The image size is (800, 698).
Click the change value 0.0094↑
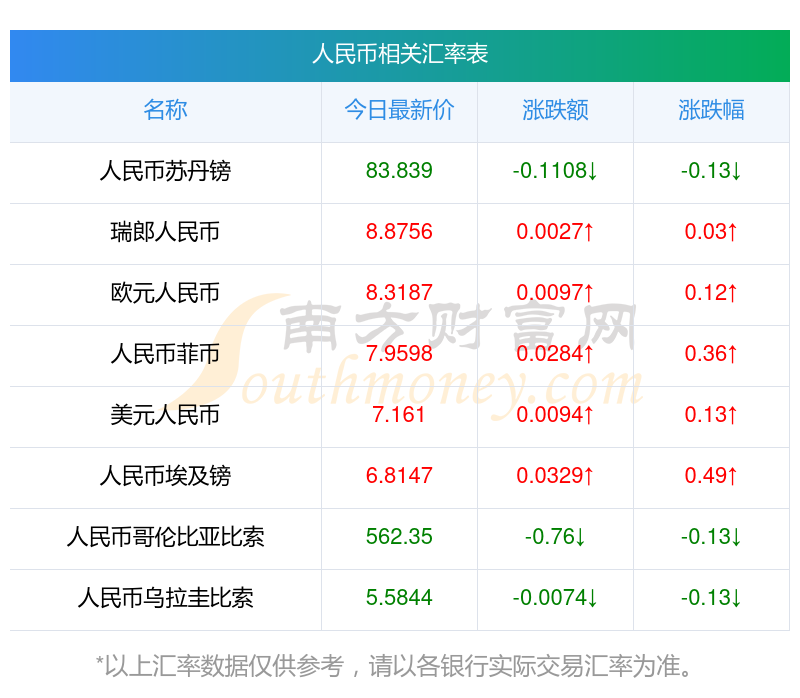tap(555, 414)
